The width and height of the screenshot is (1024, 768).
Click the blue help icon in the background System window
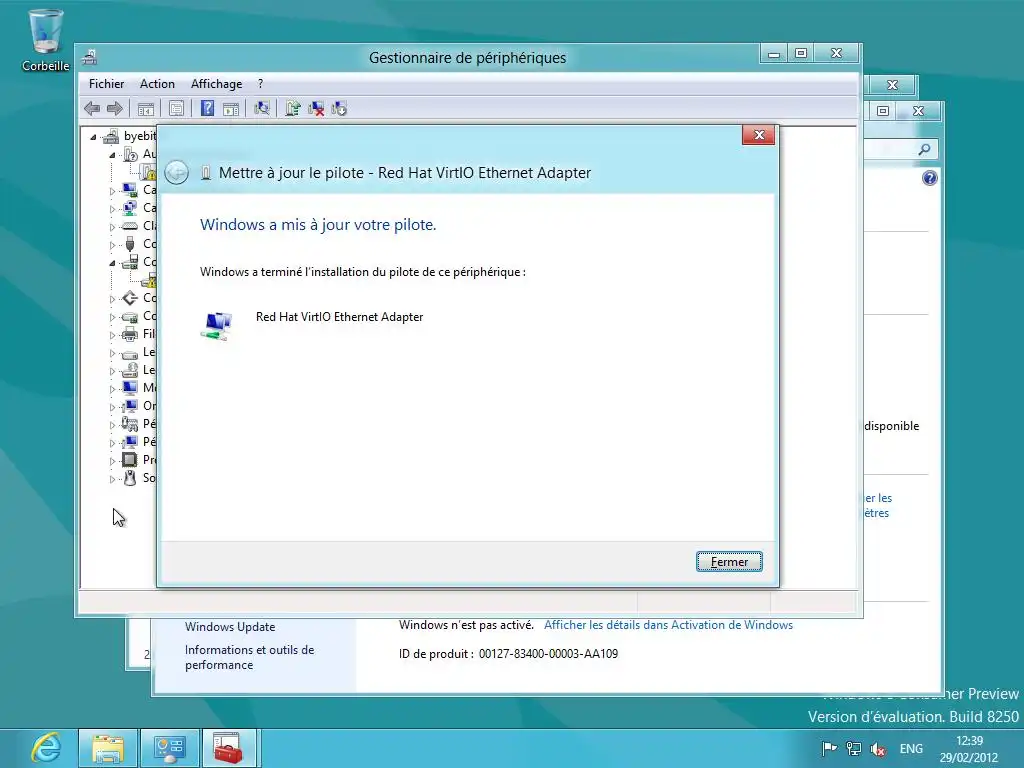tap(930, 178)
